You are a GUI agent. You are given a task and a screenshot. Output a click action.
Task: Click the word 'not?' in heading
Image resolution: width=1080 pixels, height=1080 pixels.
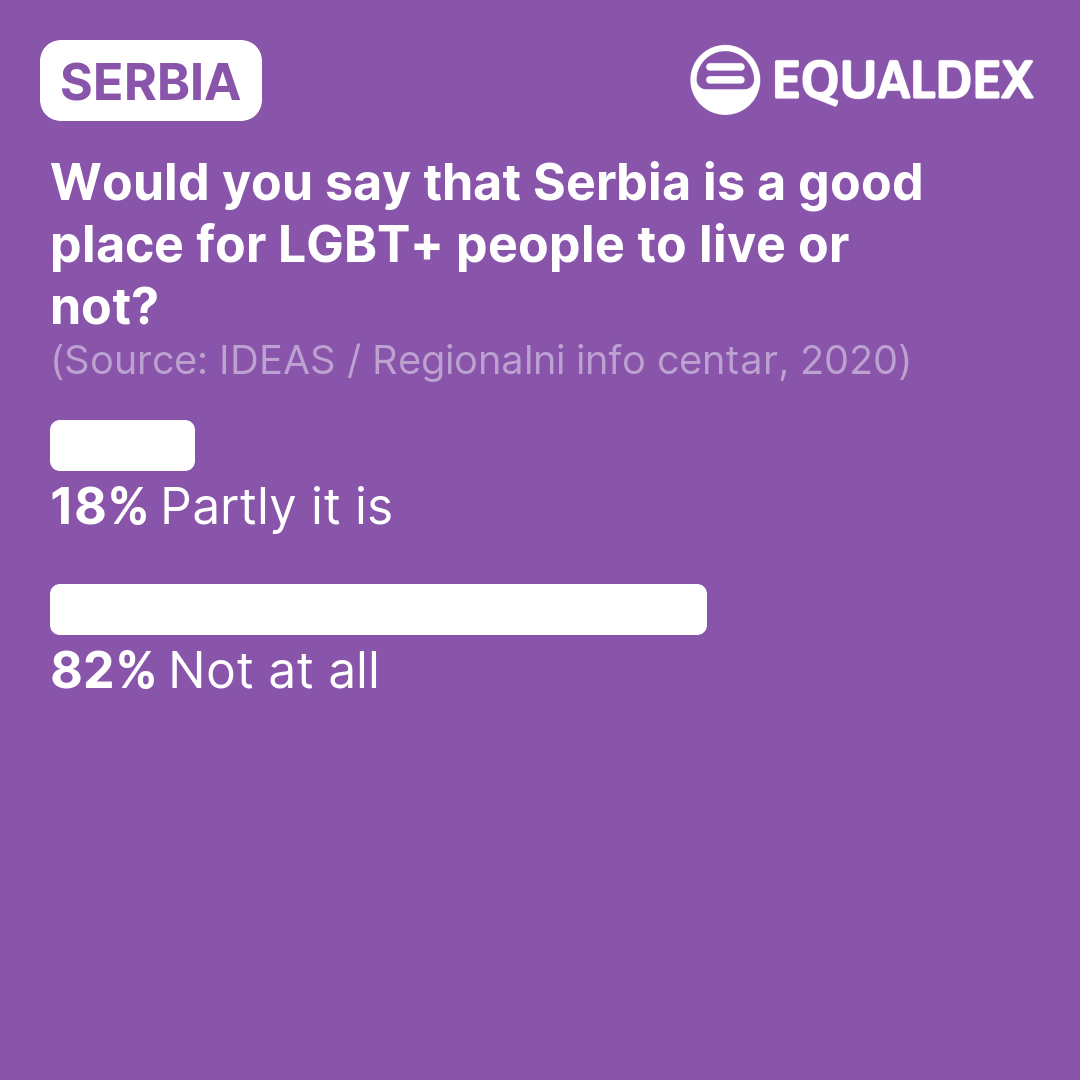coord(105,307)
